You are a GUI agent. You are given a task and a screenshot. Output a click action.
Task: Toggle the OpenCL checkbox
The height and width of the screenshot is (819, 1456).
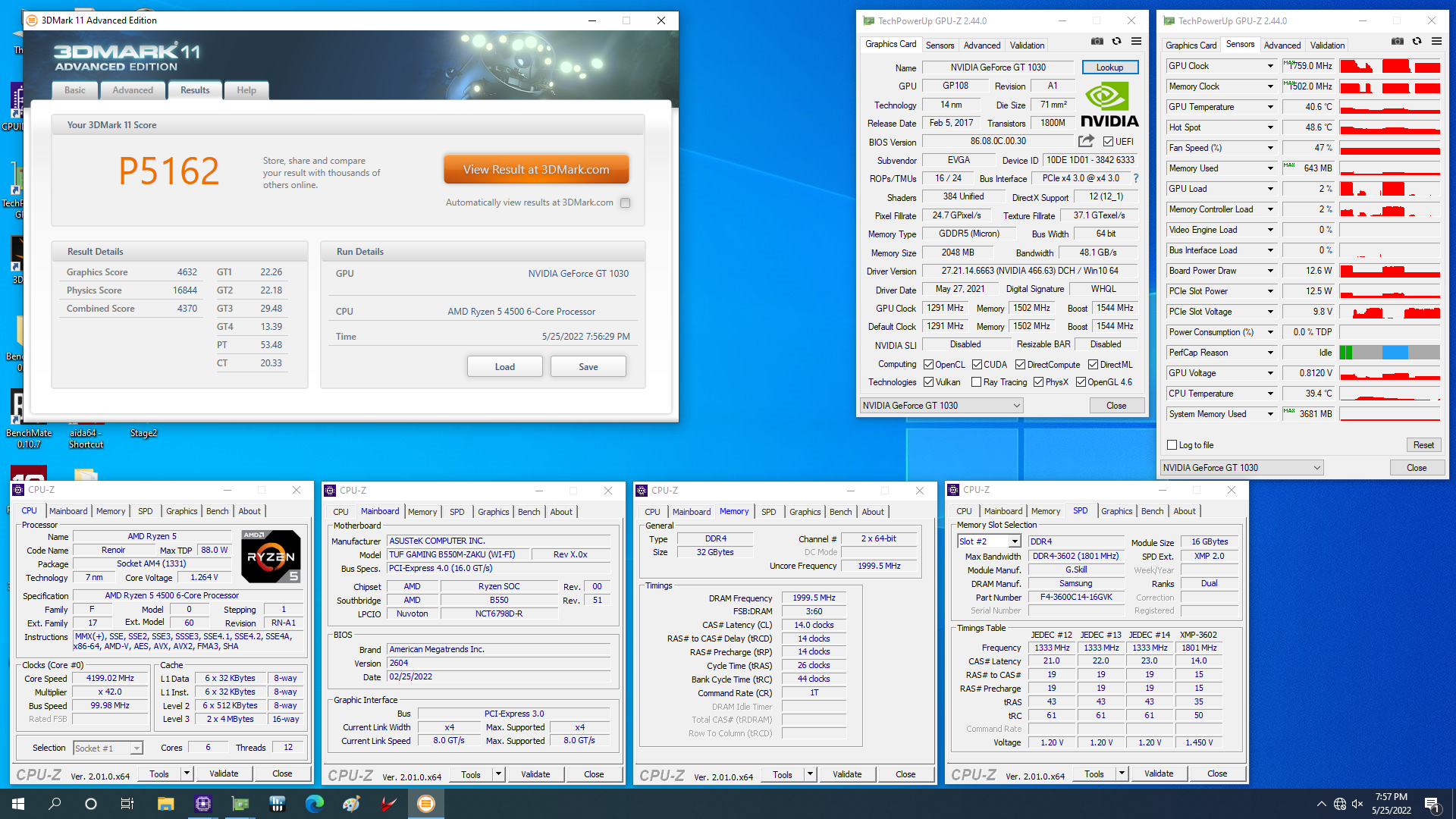(x=929, y=365)
